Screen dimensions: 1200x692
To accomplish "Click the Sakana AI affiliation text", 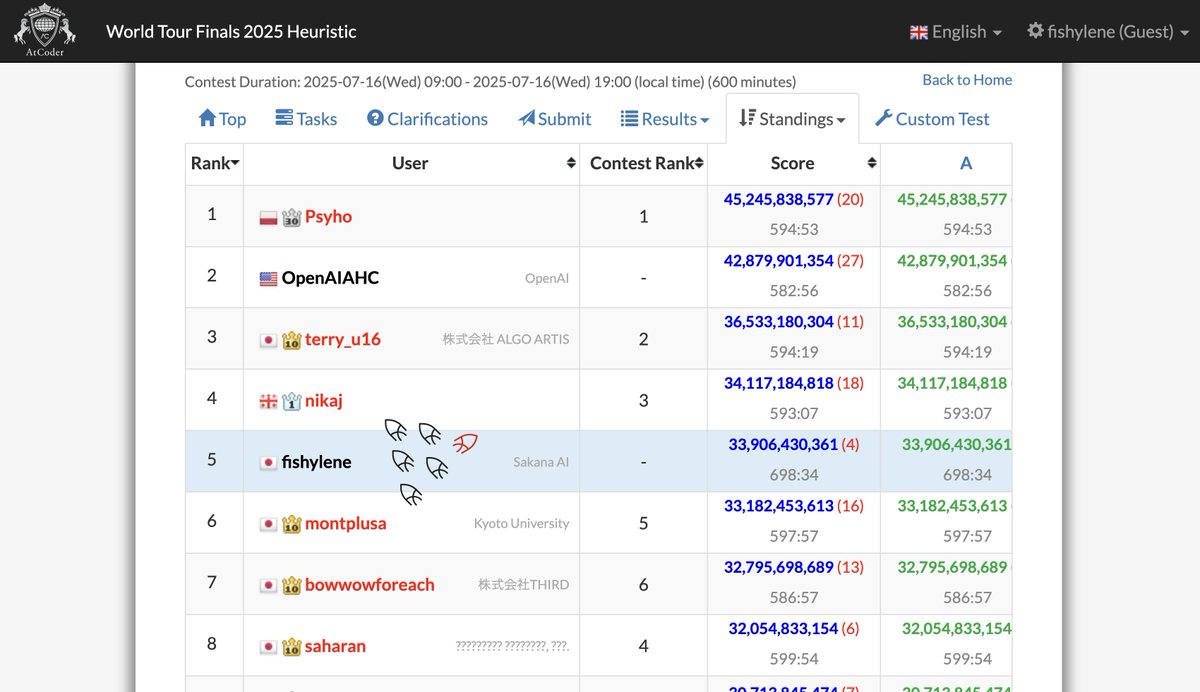I will [x=541, y=462].
